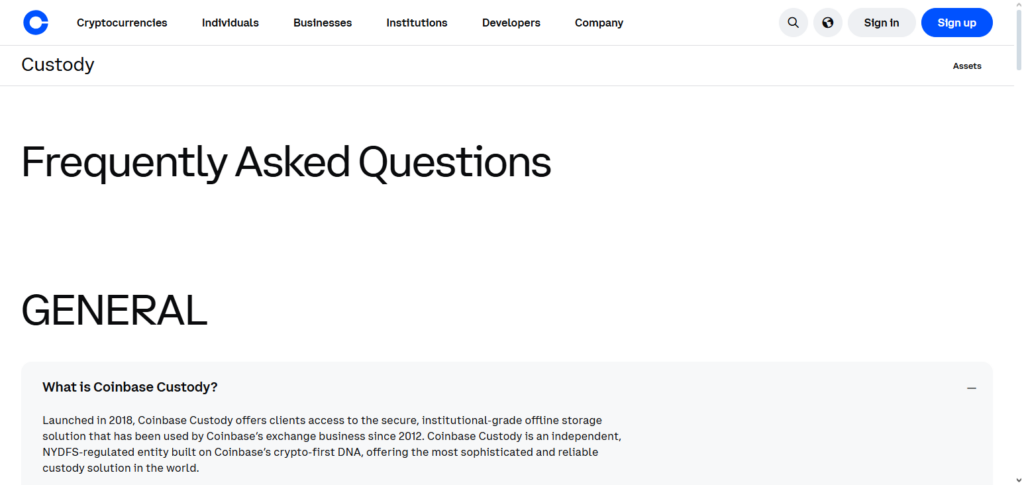1024x485 pixels.
Task: Go to the Custody page title link
Action: (58, 65)
